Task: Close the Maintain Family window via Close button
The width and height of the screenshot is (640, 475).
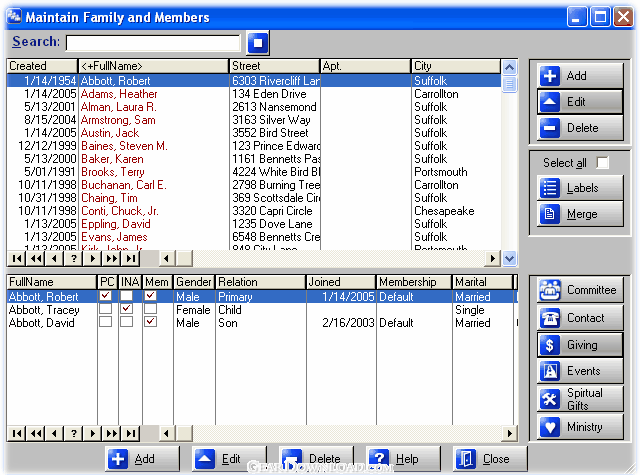Action: [x=490, y=459]
